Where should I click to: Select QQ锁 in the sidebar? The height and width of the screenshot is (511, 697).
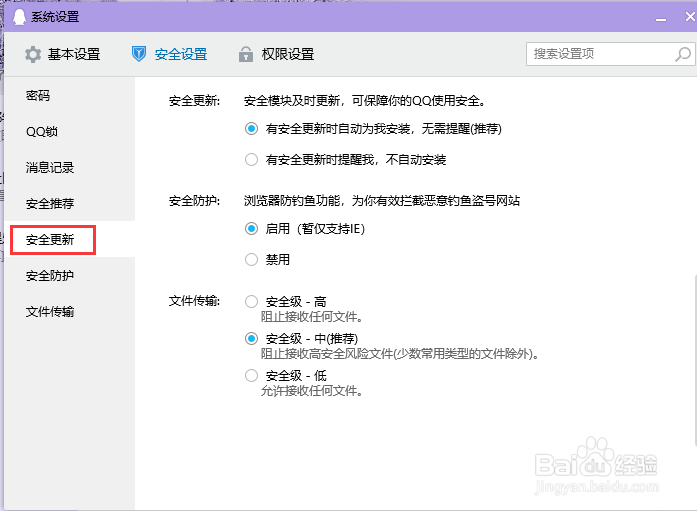(42, 132)
